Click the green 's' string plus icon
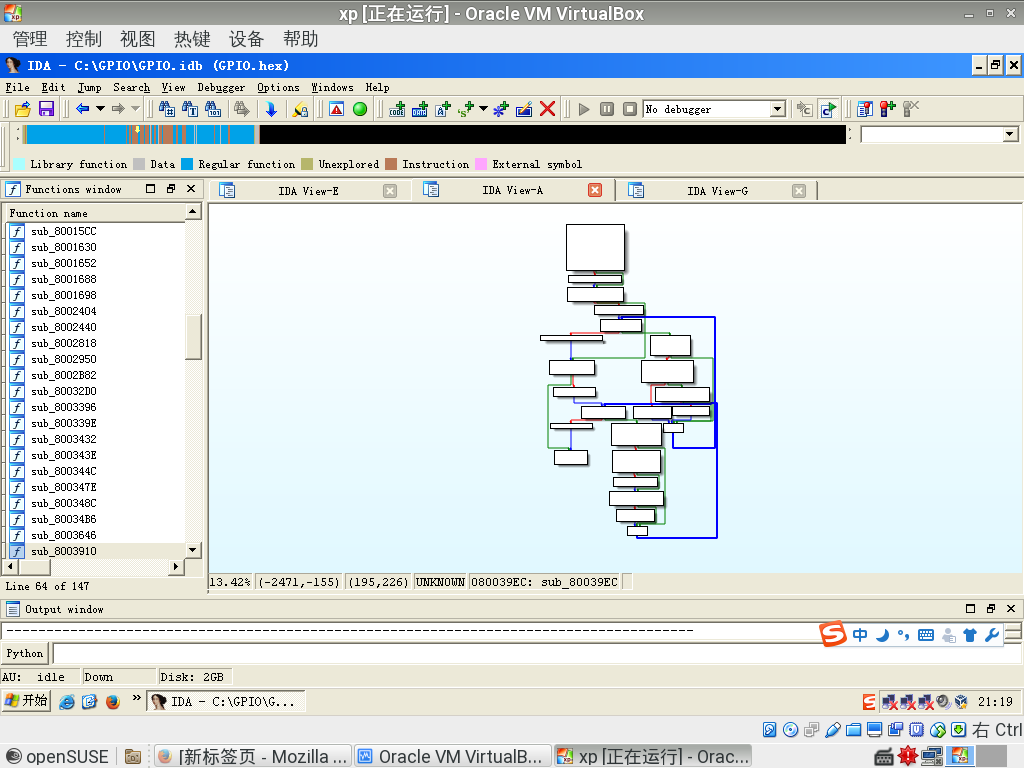The height and width of the screenshot is (768, 1024). [x=466, y=109]
